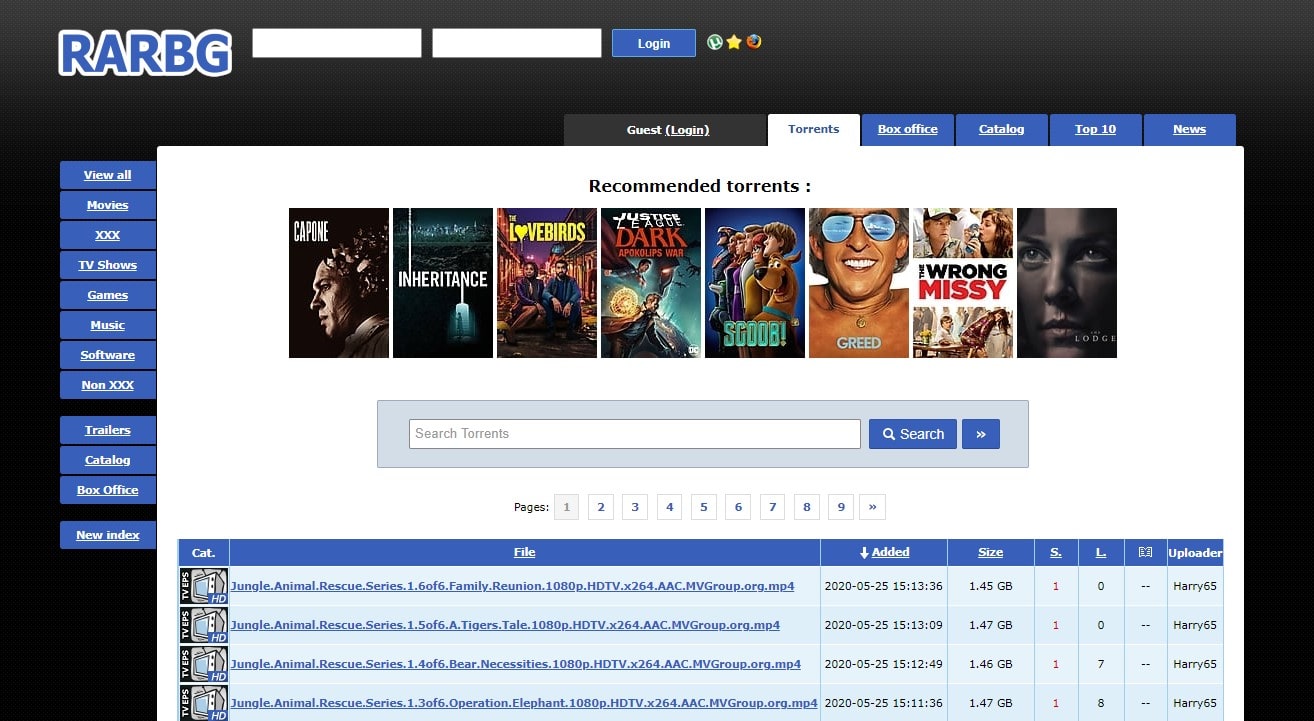Open Trailers in the sidebar
The height and width of the screenshot is (721, 1314).
108,430
